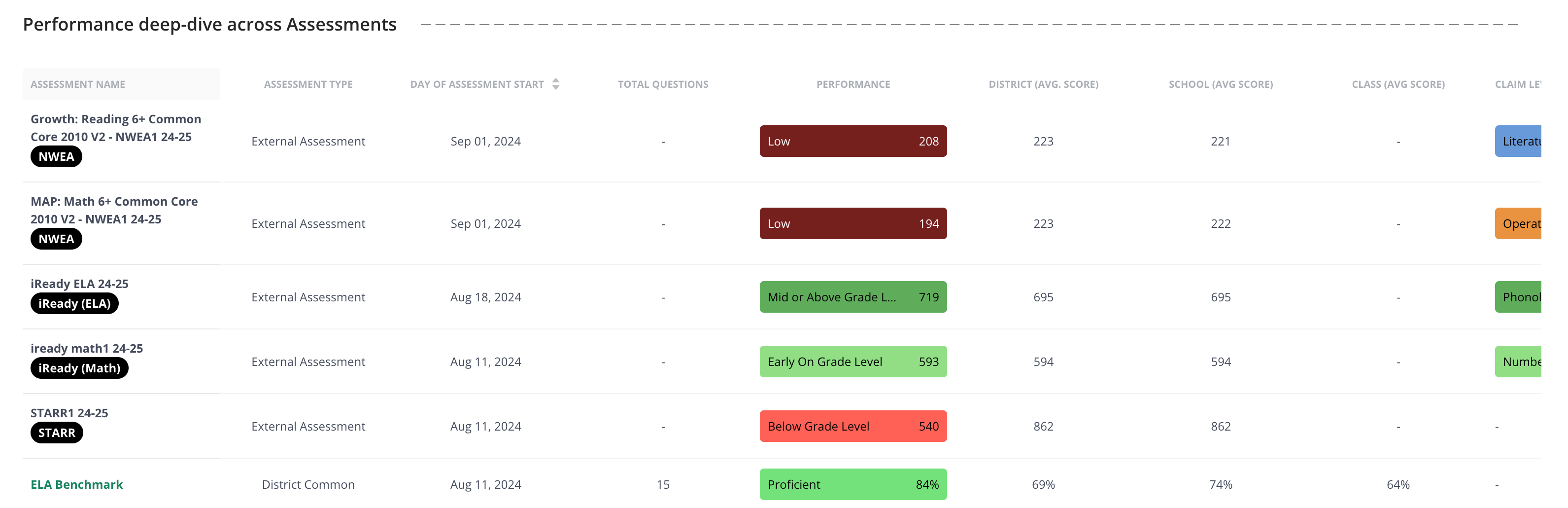The height and width of the screenshot is (508, 1568).
Task: Click school average 74% cell
Action: (1221, 484)
